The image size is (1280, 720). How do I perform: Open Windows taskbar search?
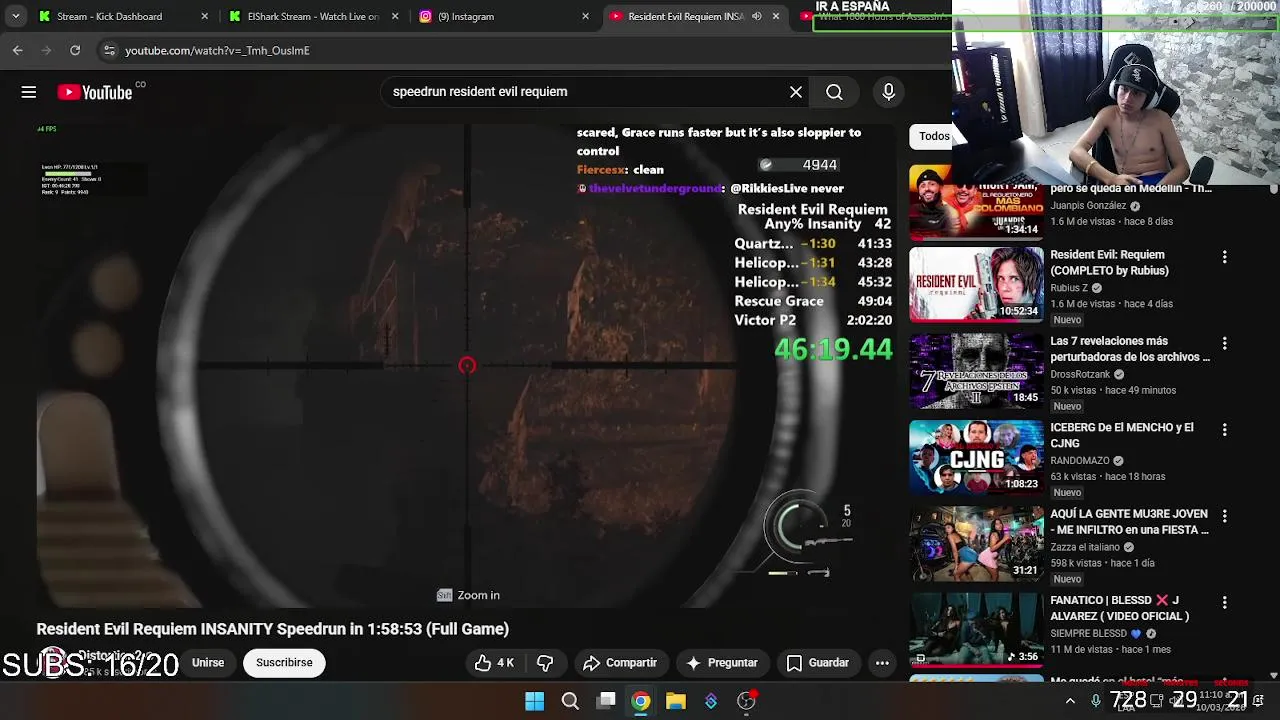570,701
